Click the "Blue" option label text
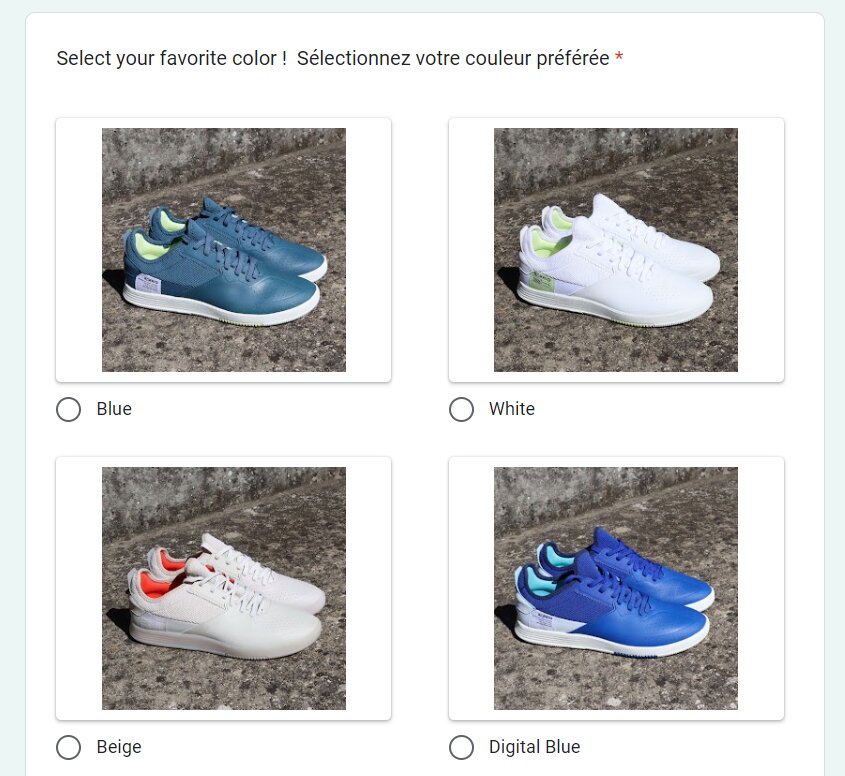The width and height of the screenshot is (845, 776). click(x=114, y=409)
